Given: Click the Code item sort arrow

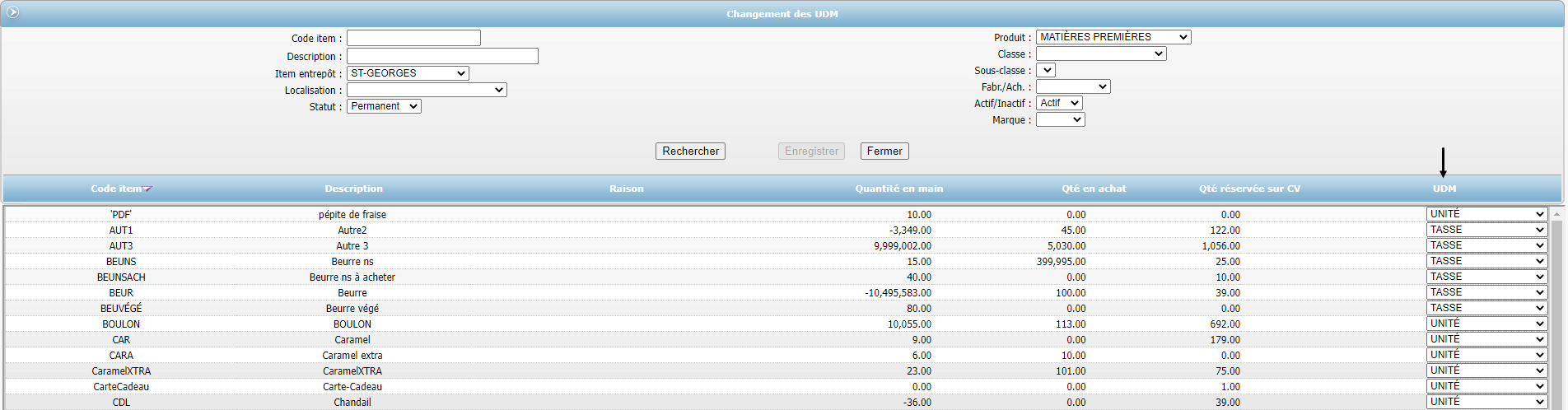Looking at the screenshot, I should tap(147, 189).
